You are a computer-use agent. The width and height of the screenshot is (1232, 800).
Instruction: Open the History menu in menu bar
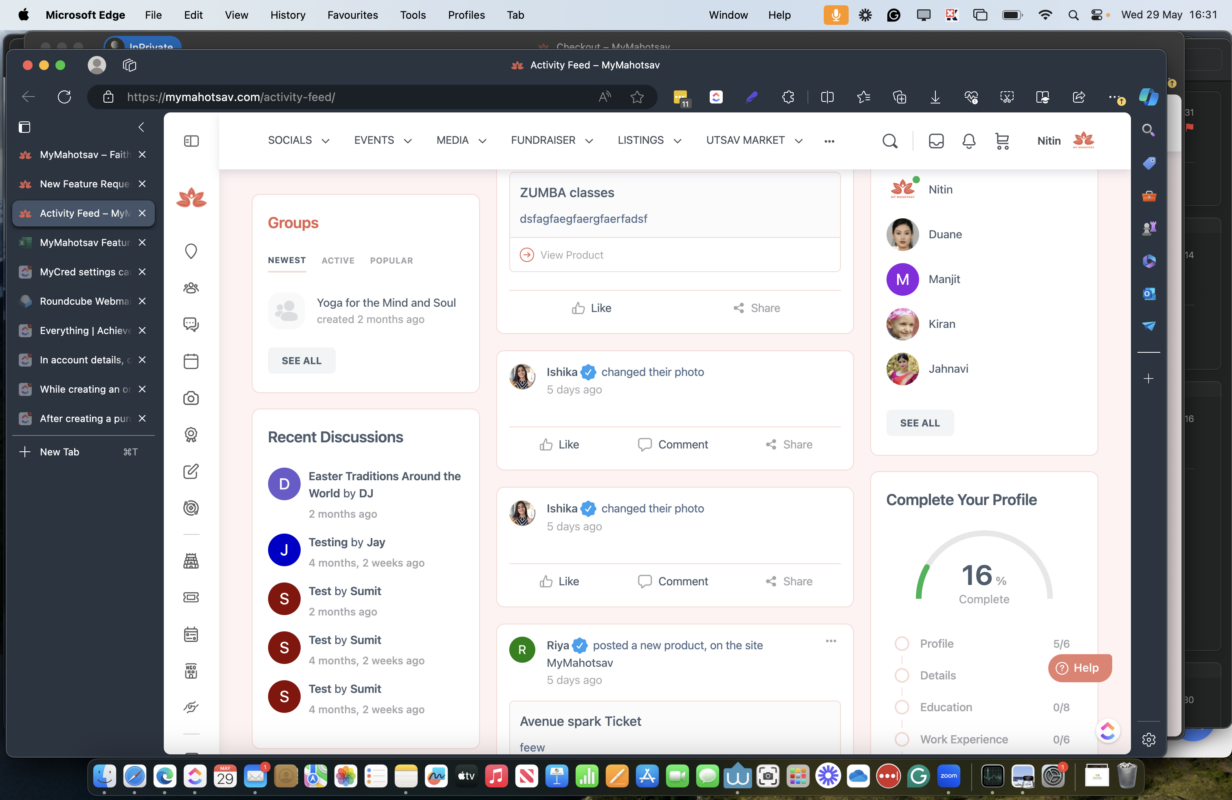[288, 15]
